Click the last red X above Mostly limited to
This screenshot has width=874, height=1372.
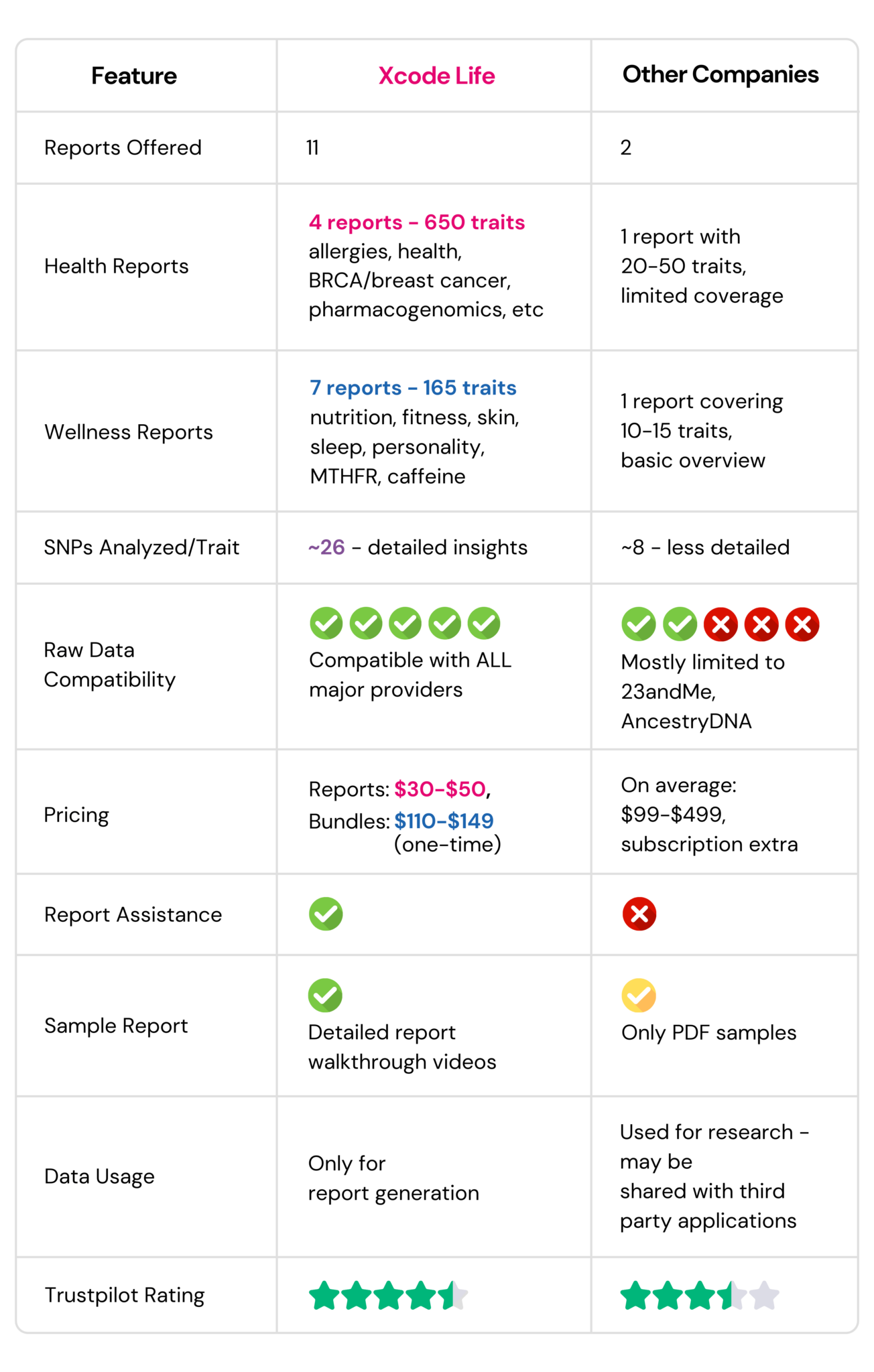[802, 624]
